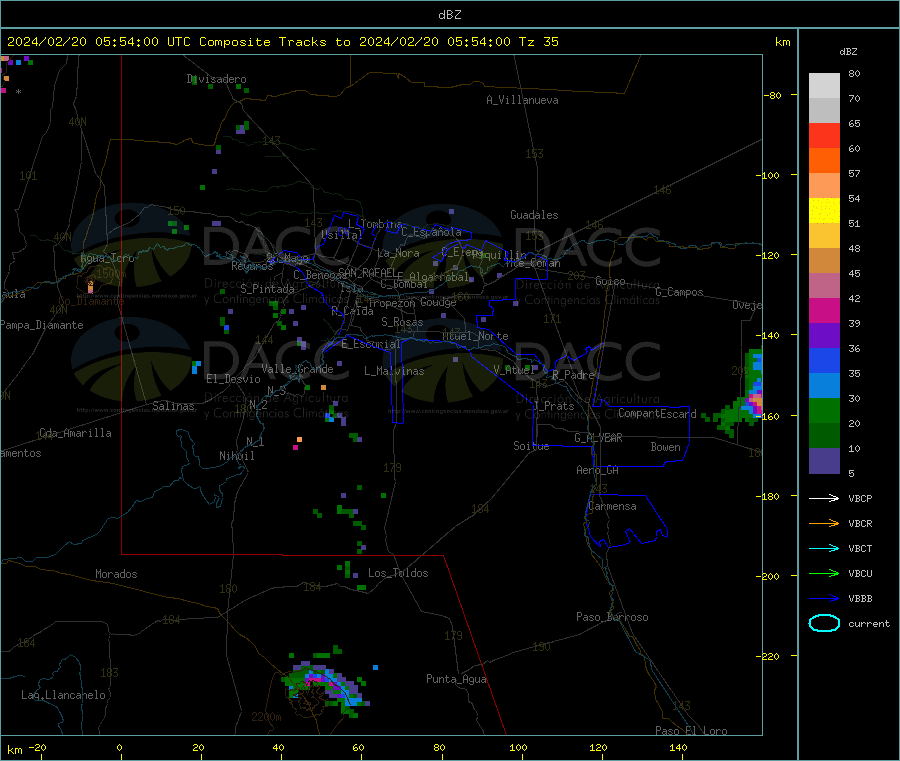
Task: Click the Soitue place label
Action: (x=531, y=446)
